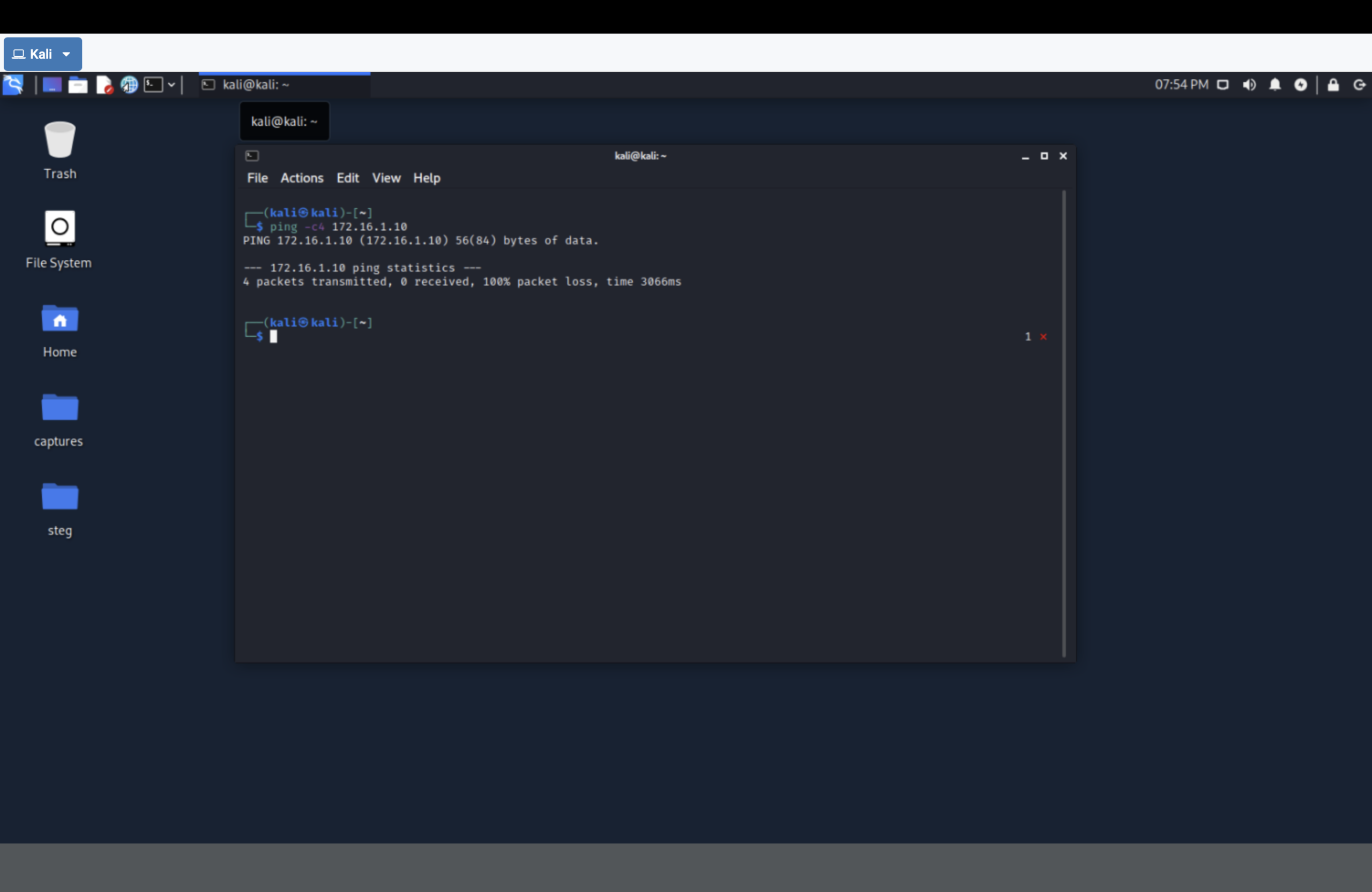Open the web browser globe launcher
This screenshot has height=892, width=1372.
coord(129,85)
